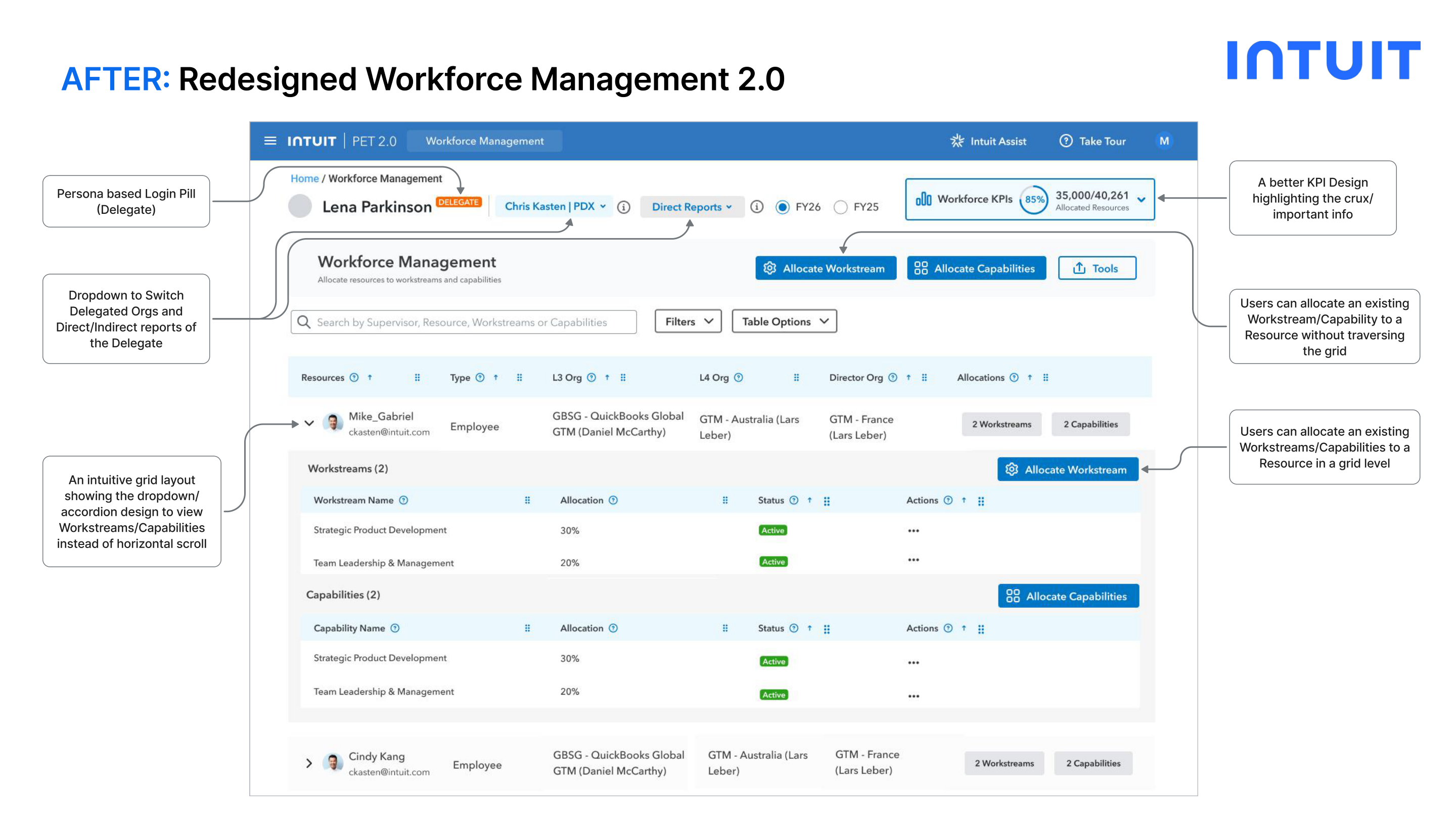Click the Intuit PET 2.0 logo

click(x=342, y=141)
